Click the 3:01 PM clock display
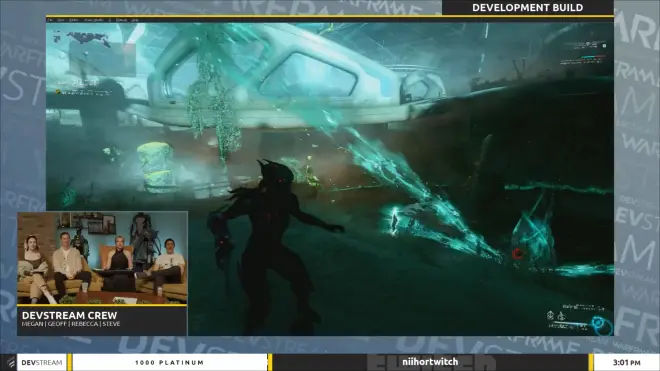660x371 pixels. coord(626,363)
